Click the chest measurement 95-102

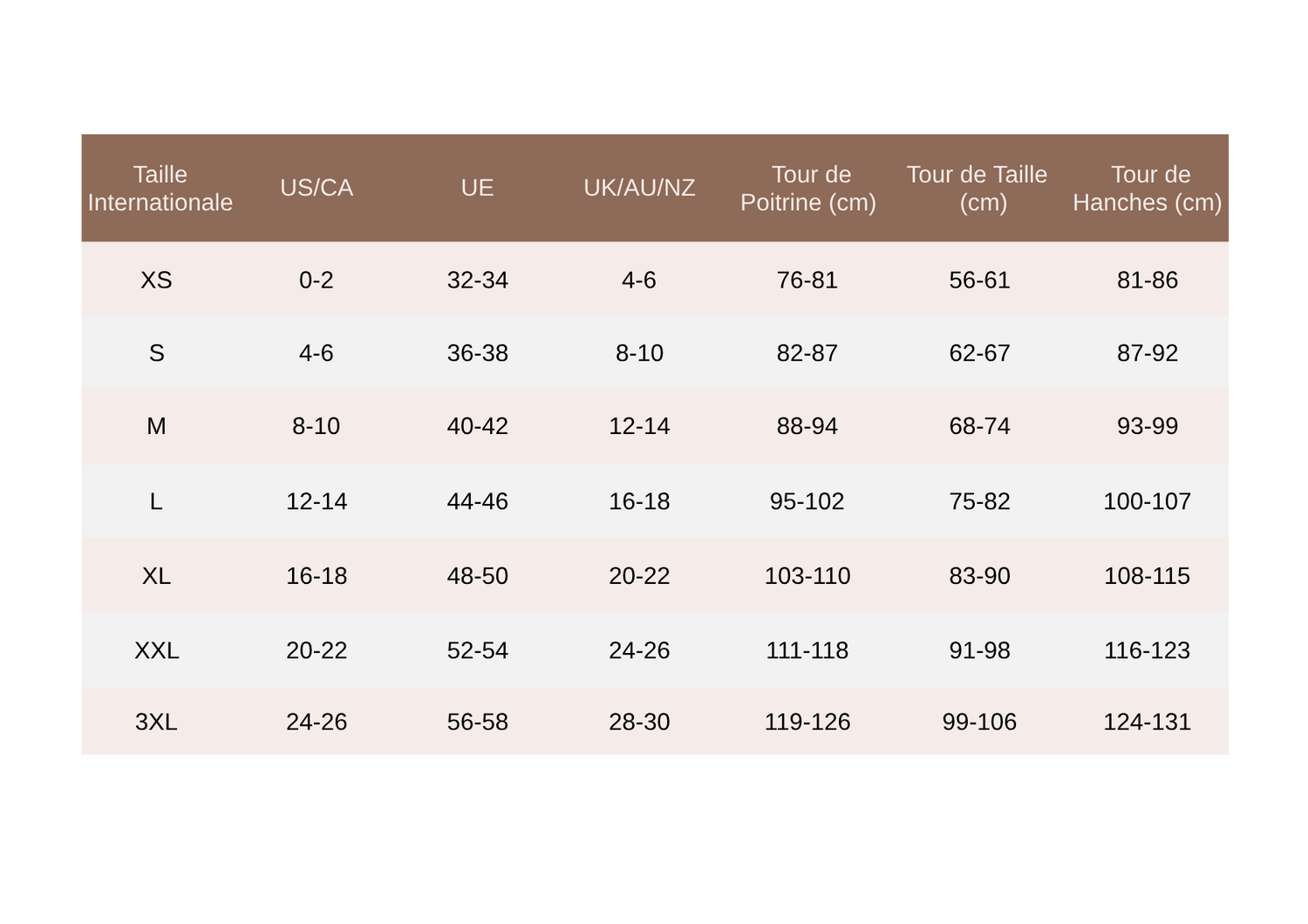click(807, 501)
